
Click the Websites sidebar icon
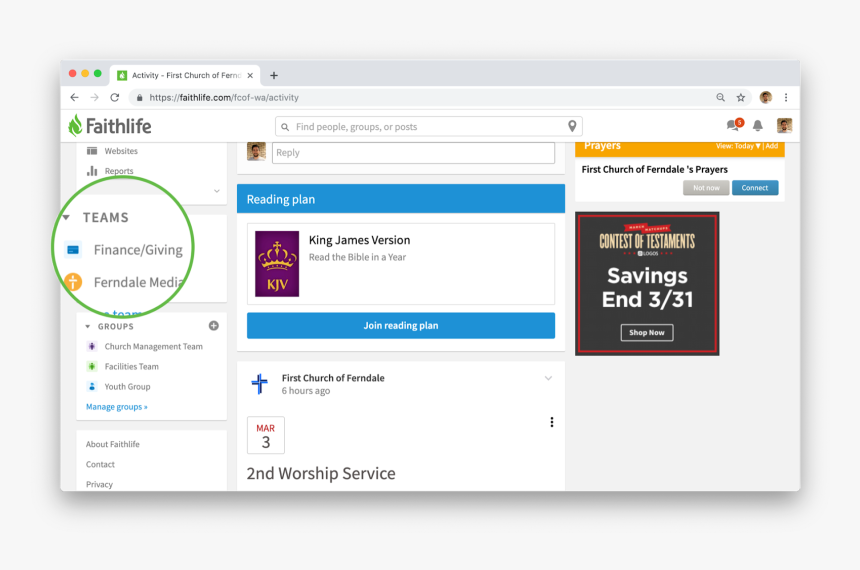click(92, 151)
